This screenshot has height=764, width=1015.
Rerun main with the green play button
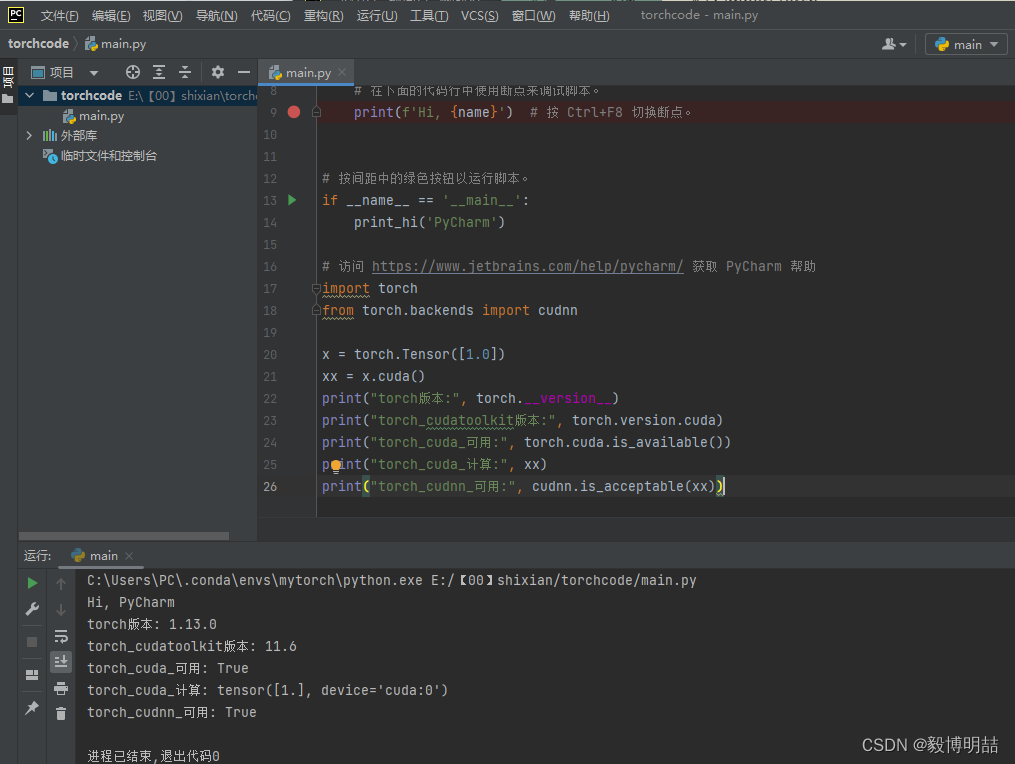coord(32,583)
